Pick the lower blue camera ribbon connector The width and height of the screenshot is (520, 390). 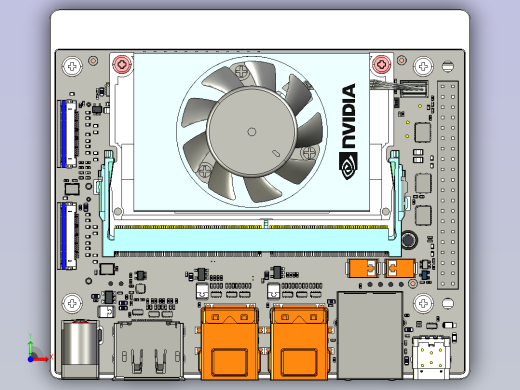coord(68,236)
